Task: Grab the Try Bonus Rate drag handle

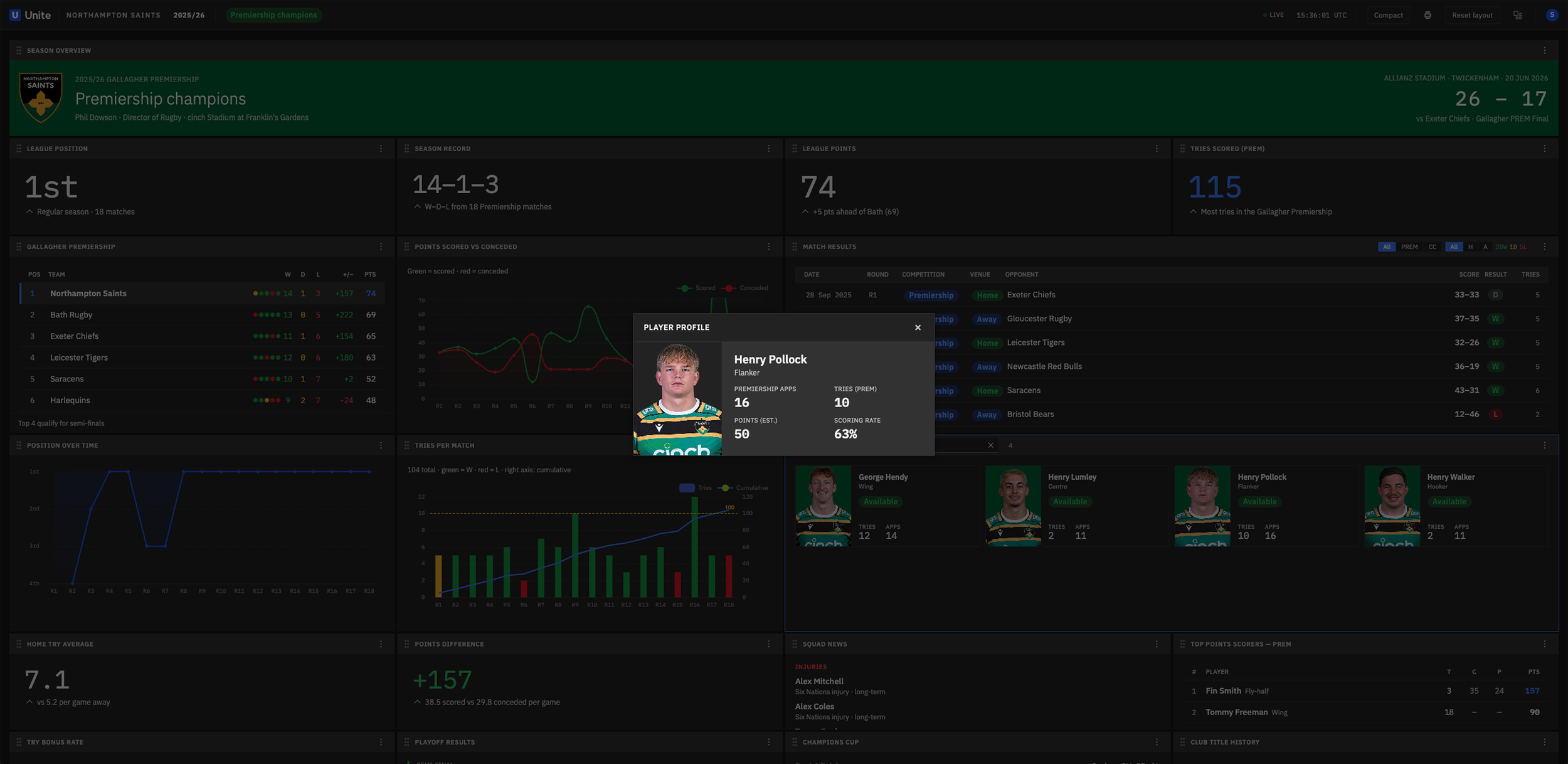Action: (19, 742)
